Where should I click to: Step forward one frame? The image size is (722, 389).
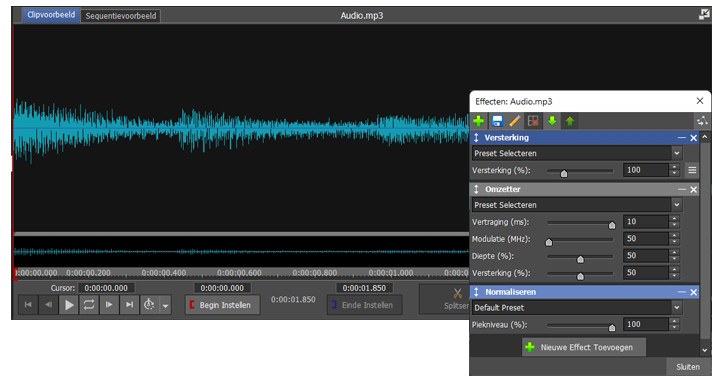[109, 305]
